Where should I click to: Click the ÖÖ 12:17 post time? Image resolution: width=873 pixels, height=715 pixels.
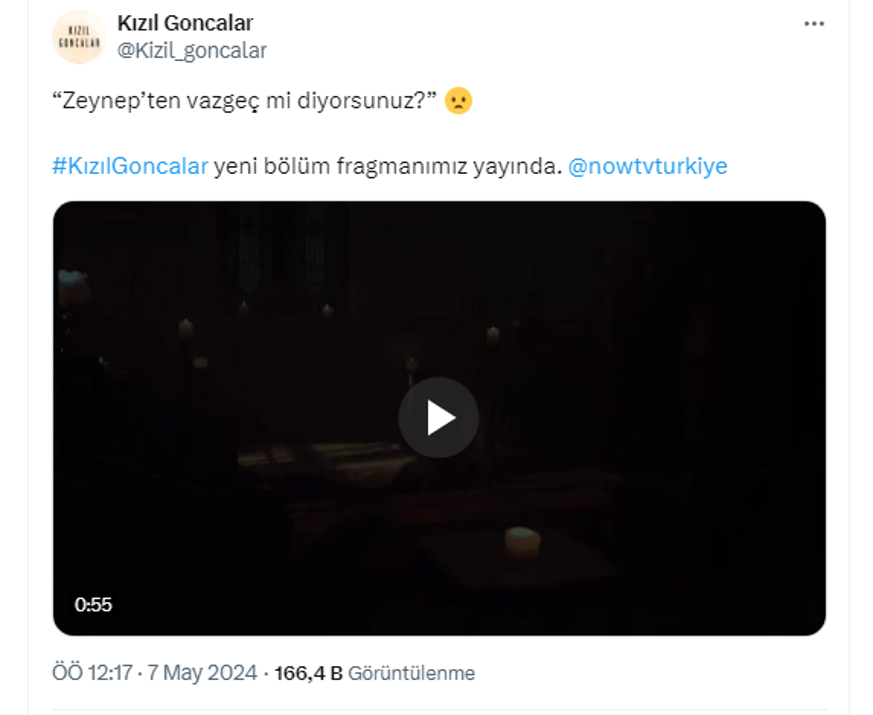[92, 673]
